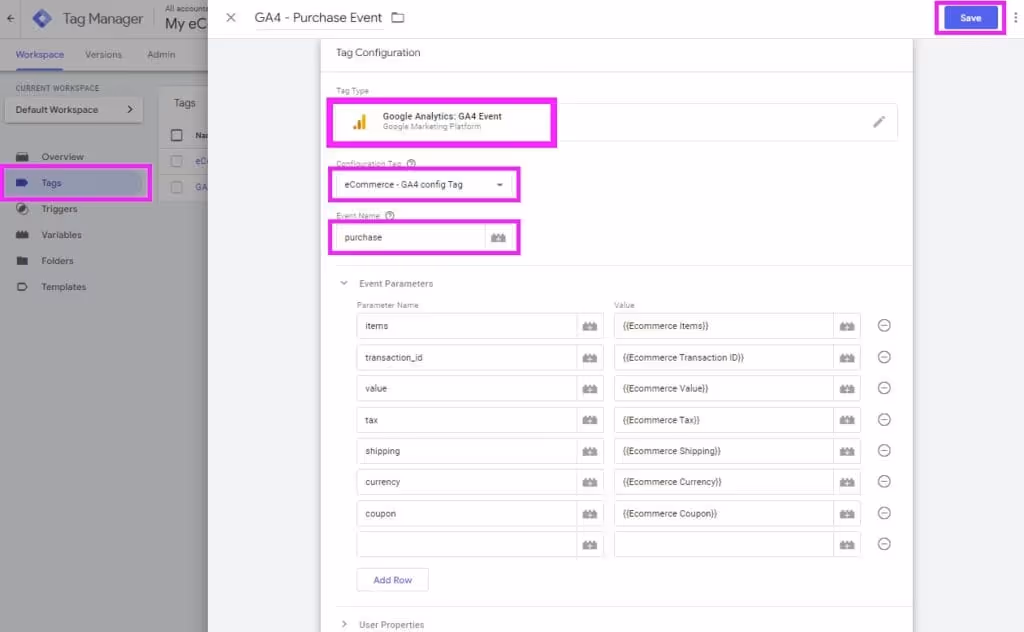Remove the coupon parameter row
This screenshot has width=1024, height=632.
click(884, 513)
